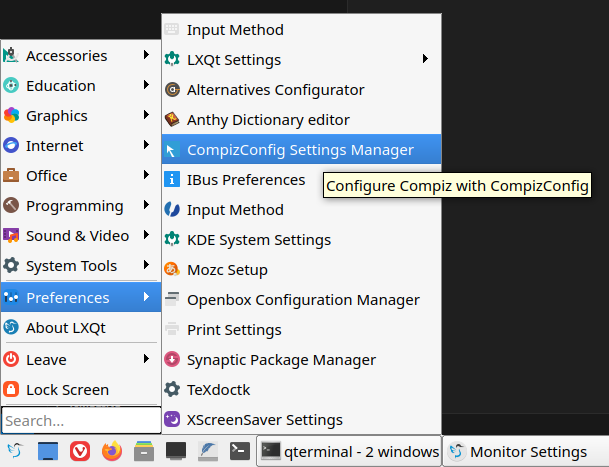Click the 'Synaptic Package Manager' label
The height and width of the screenshot is (467, 609).
[x=281, y=360]
